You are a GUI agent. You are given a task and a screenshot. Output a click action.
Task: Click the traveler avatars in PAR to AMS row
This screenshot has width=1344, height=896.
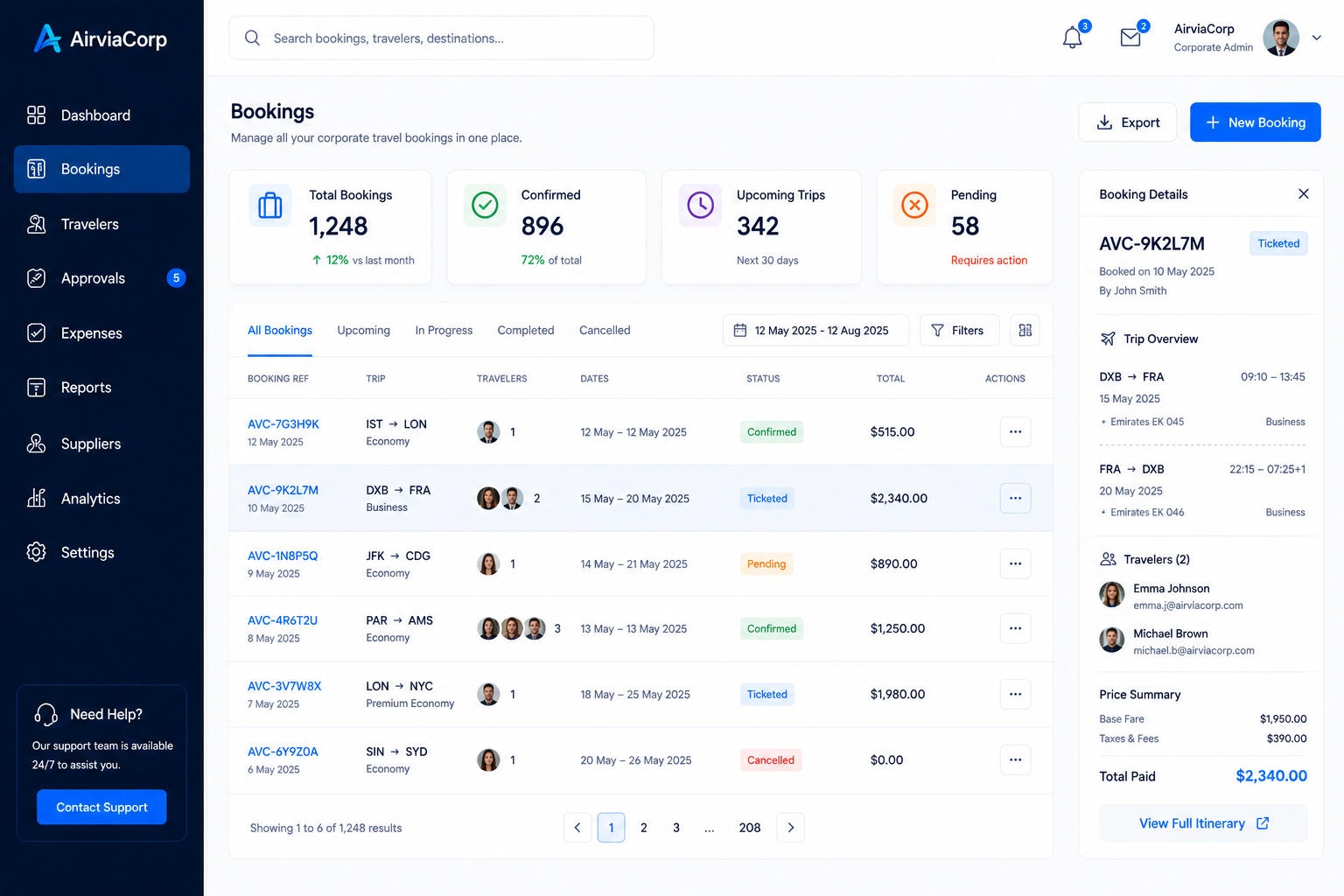(x=511, y=628)
